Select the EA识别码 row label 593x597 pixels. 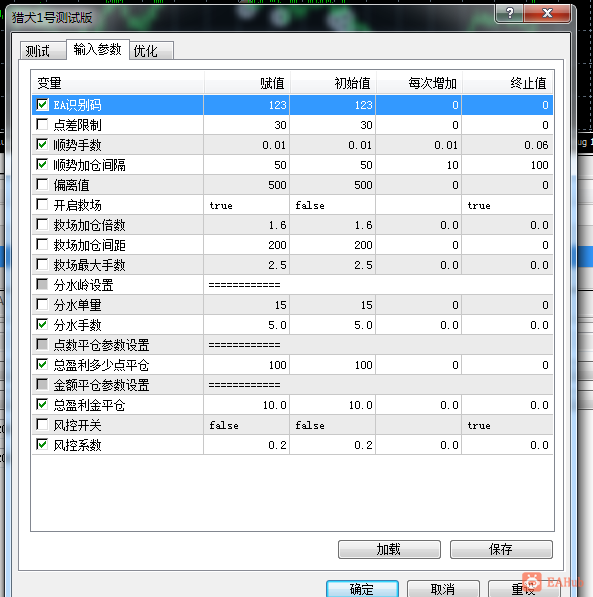pyautogui.click(x=77, y=105)
